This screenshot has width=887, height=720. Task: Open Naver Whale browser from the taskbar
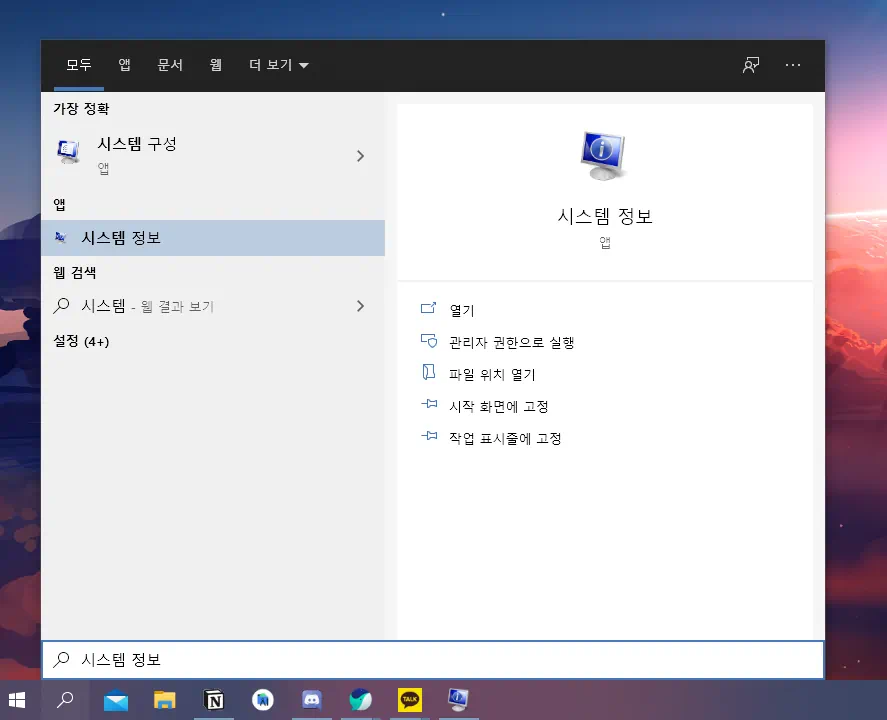[360, 700]
